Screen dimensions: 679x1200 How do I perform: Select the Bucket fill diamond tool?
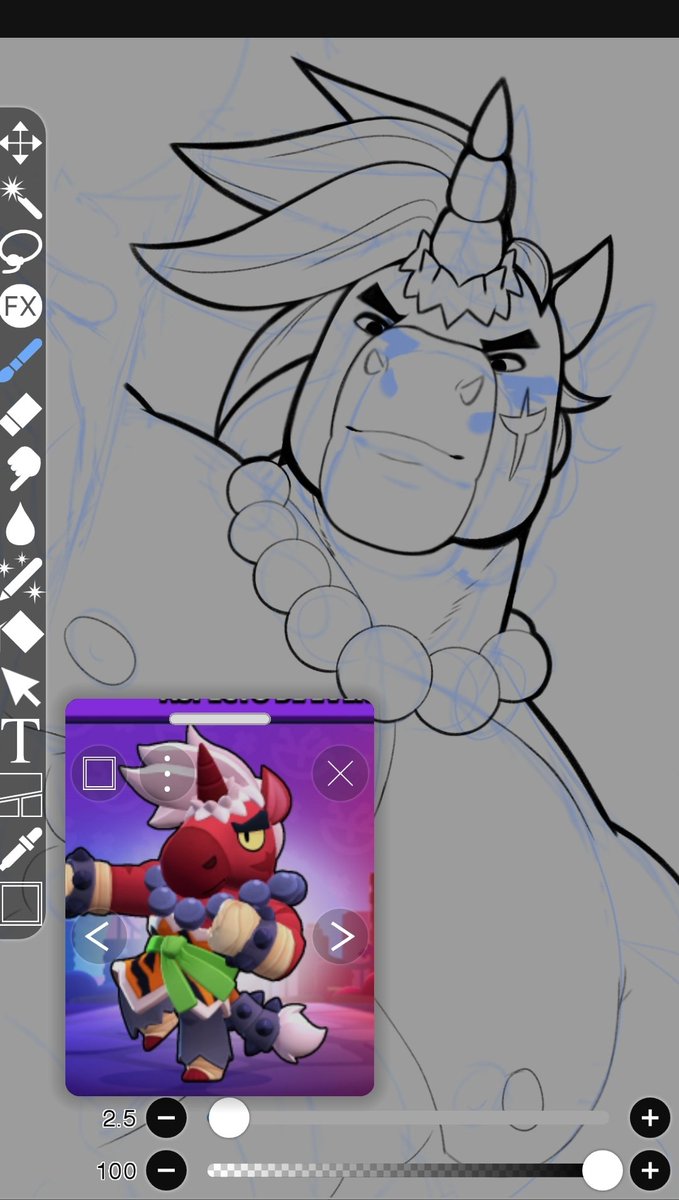[x=20, y=631]
